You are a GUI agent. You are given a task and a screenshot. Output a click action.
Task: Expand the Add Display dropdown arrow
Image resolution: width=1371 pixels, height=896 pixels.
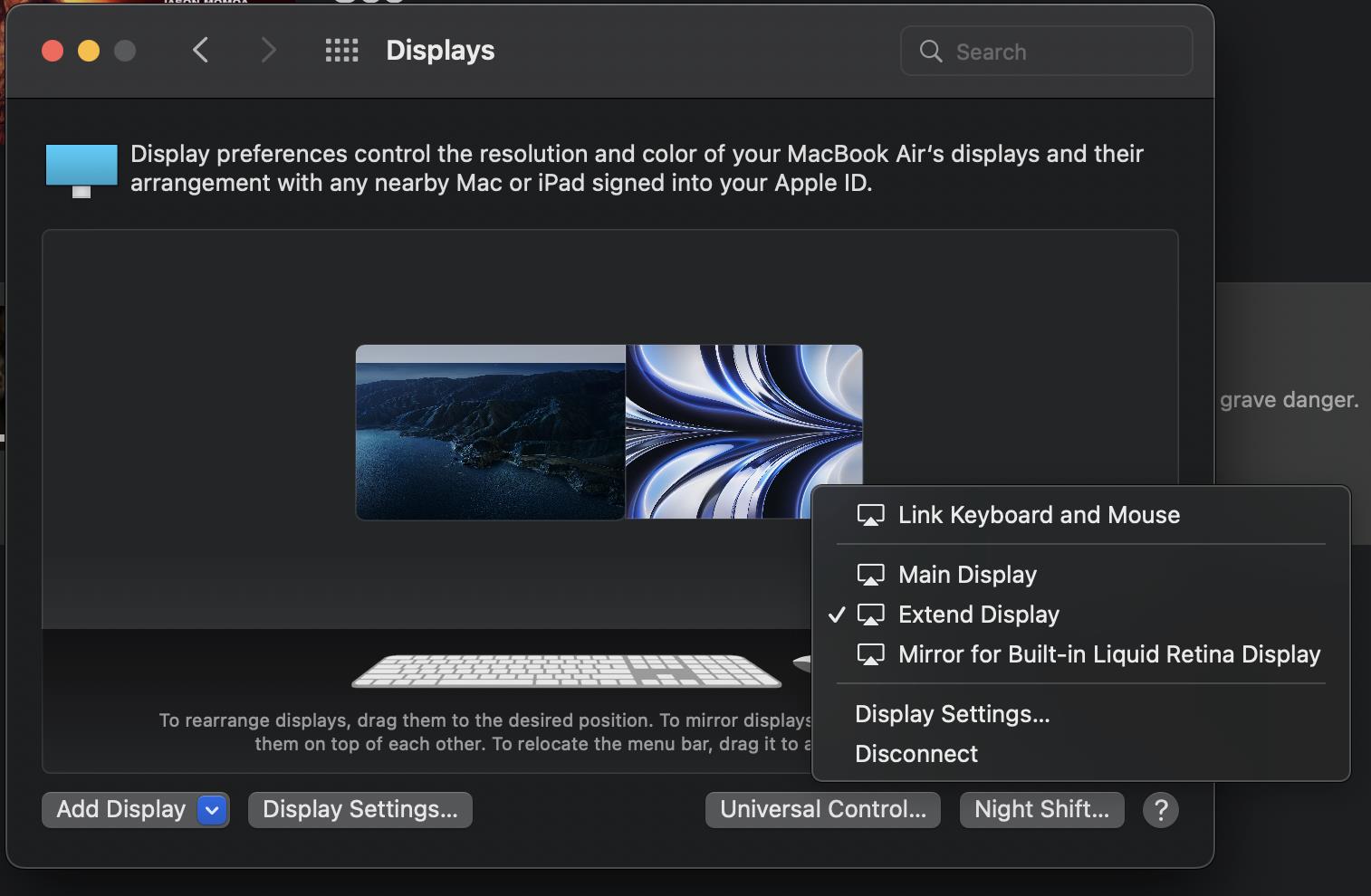pyautogui.click(x=212, y=810)
